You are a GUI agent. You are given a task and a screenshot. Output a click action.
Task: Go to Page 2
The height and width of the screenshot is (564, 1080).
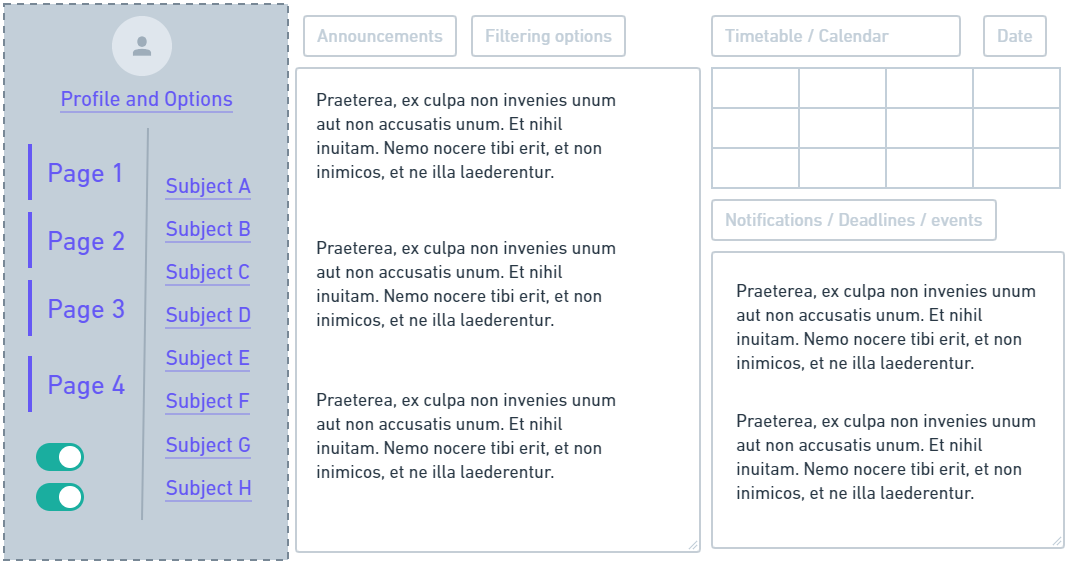coord(86,241)
